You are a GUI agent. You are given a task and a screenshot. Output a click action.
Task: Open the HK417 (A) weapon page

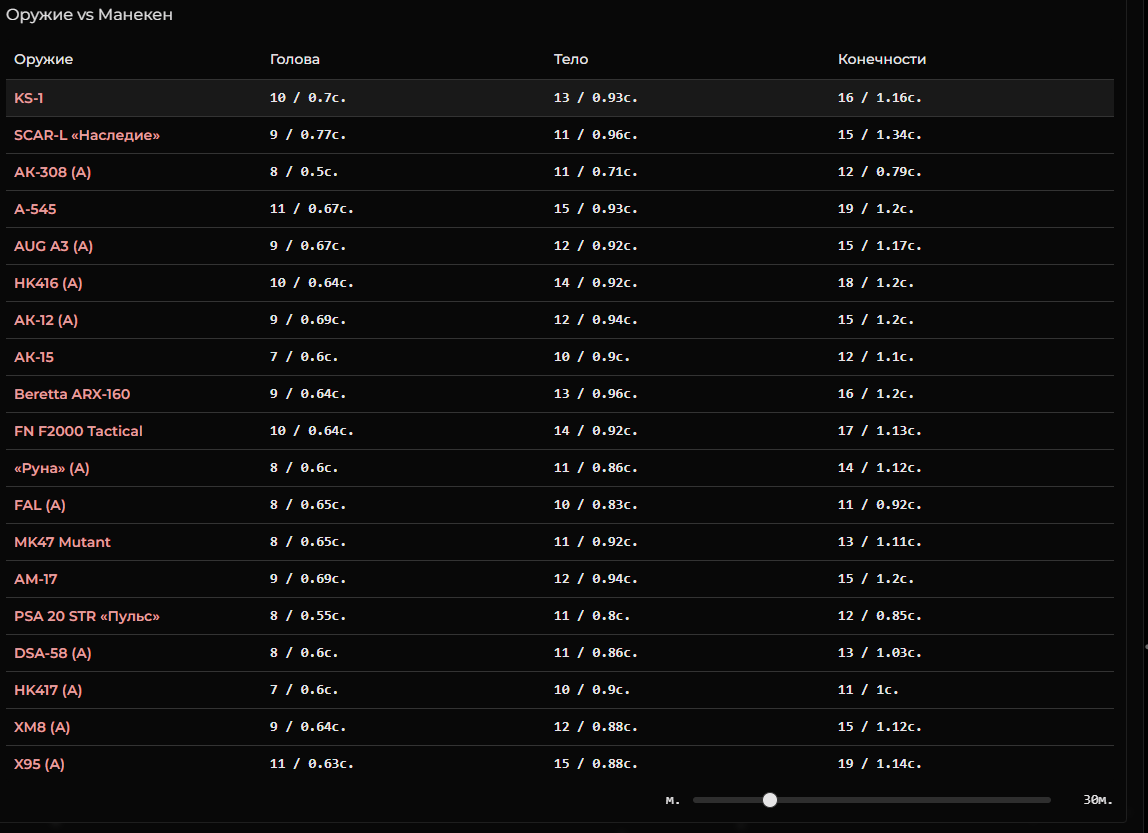pos(48,690)
